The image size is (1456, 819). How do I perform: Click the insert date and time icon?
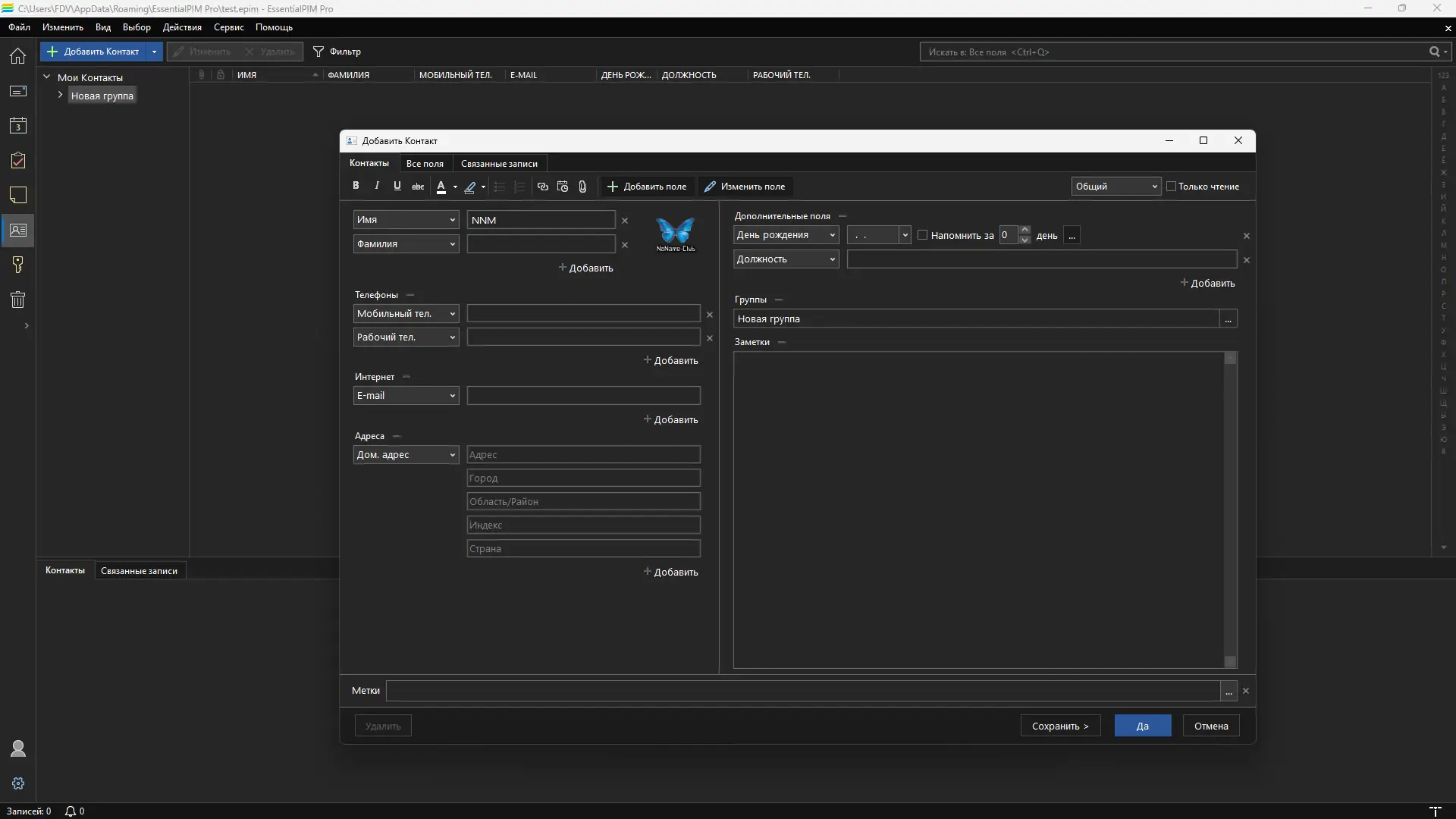click(x=563, y=187)
